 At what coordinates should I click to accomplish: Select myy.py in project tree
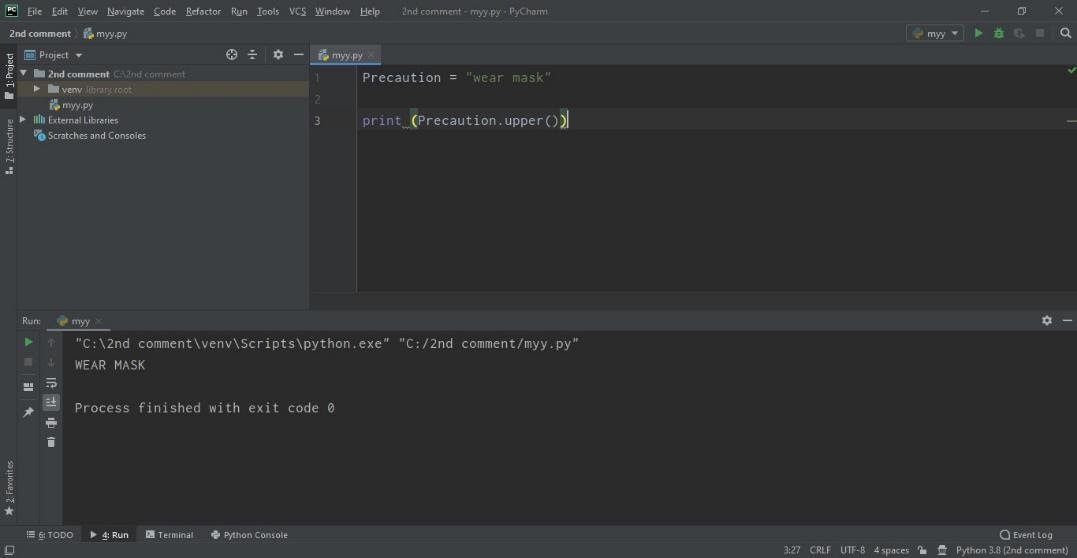tap(77, 105)
